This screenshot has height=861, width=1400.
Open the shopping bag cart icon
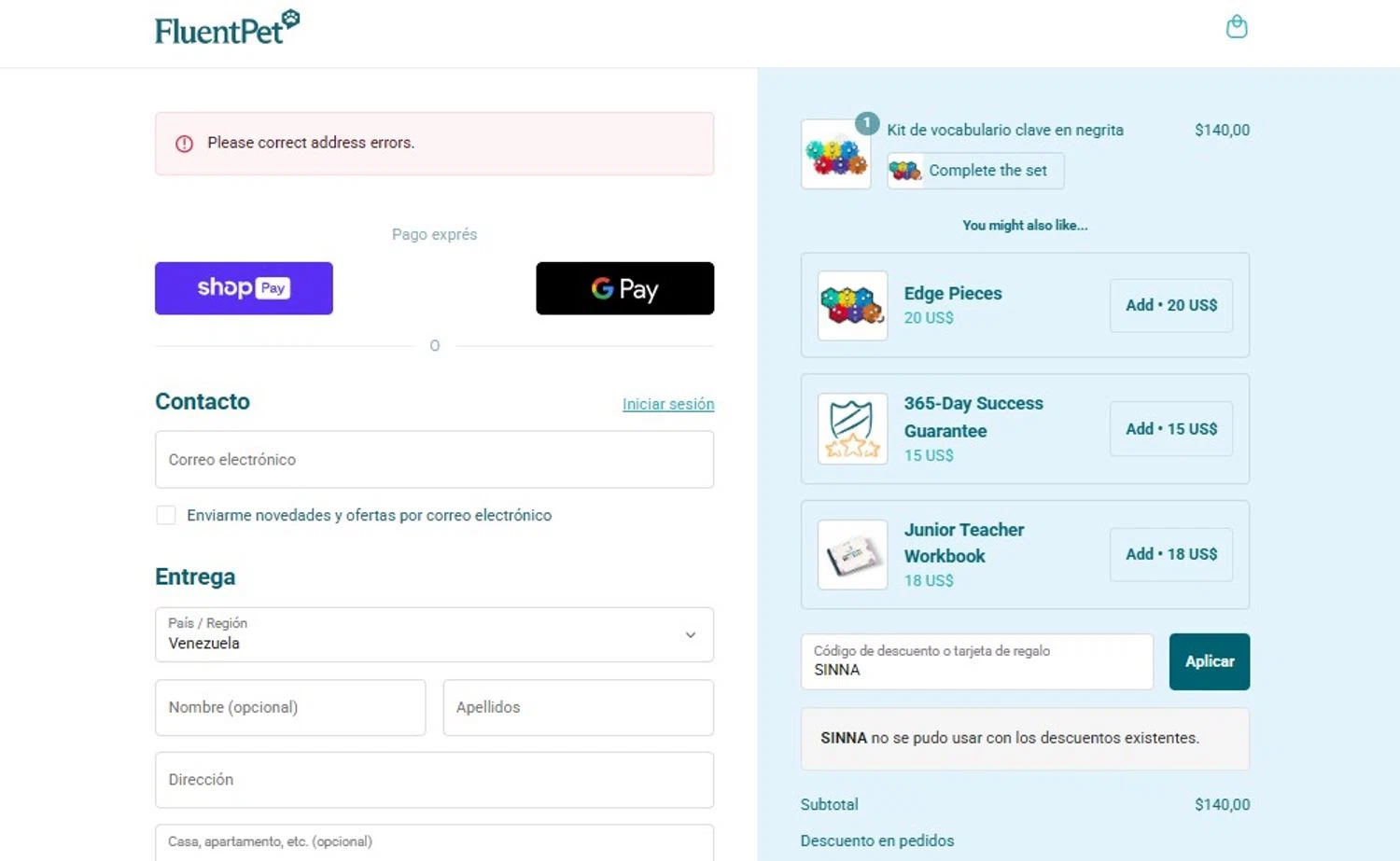[1237, 27]
